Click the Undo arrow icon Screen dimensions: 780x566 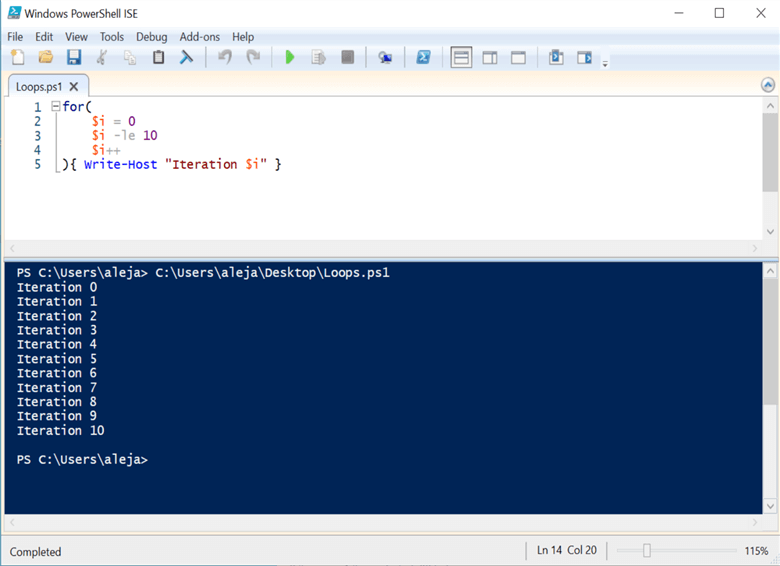pos(225,57)
